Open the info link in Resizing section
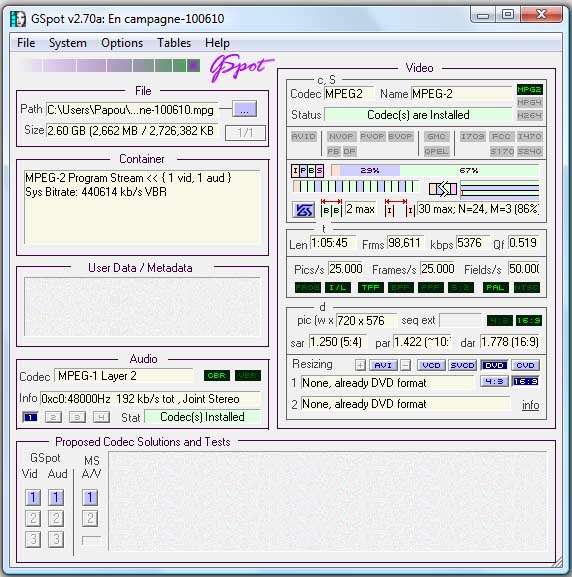572x577 pixels. (x=530, y=405)
